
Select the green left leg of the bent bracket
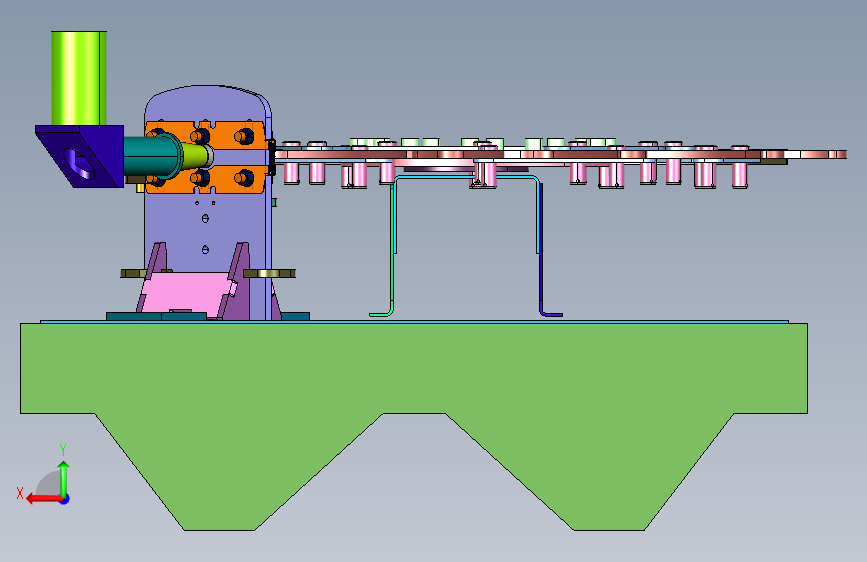[393, 249]
